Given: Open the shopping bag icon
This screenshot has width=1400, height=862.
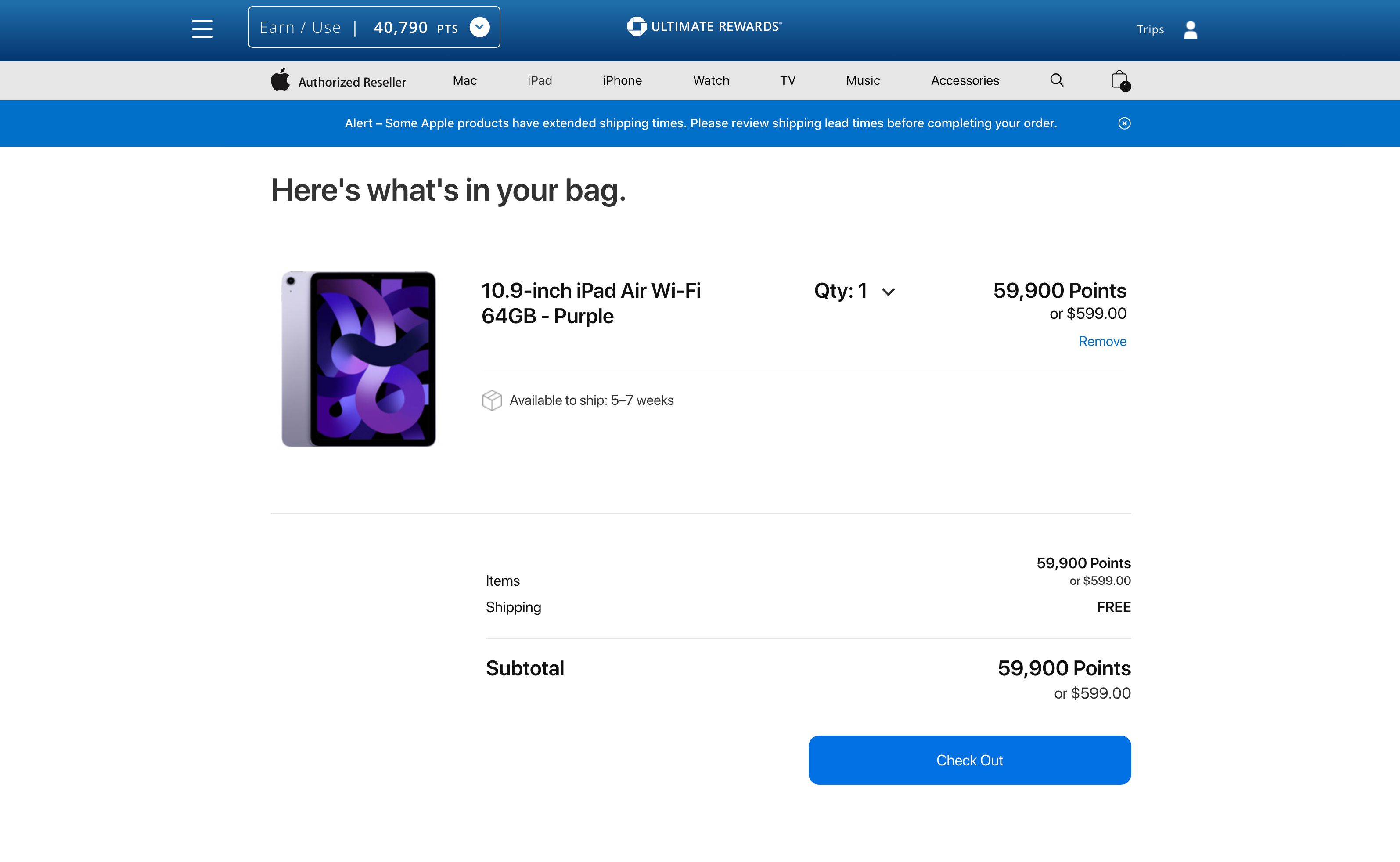Looking at the screenshot, I should point(1120,80).
